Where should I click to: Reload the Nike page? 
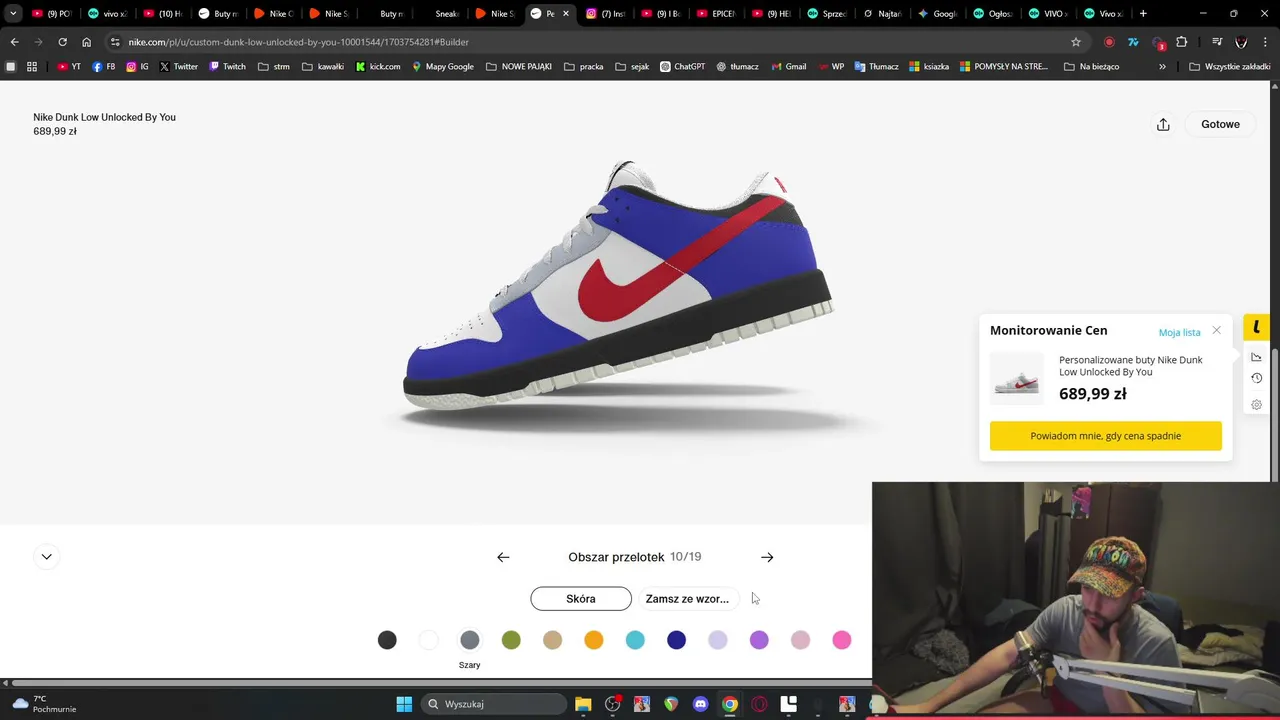[62, 42]
